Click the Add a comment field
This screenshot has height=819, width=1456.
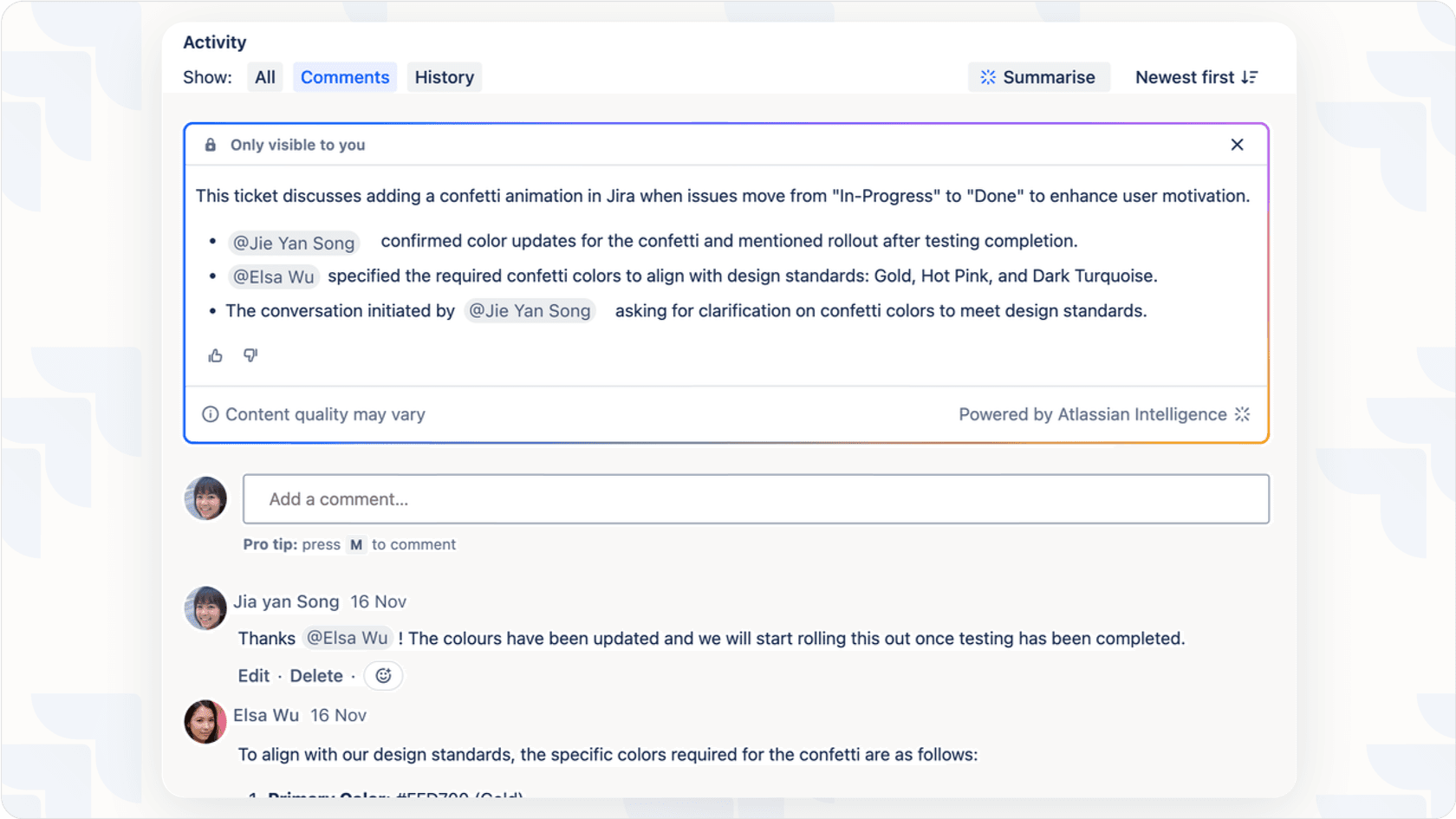pyautogui.click(x=756, y=498)
